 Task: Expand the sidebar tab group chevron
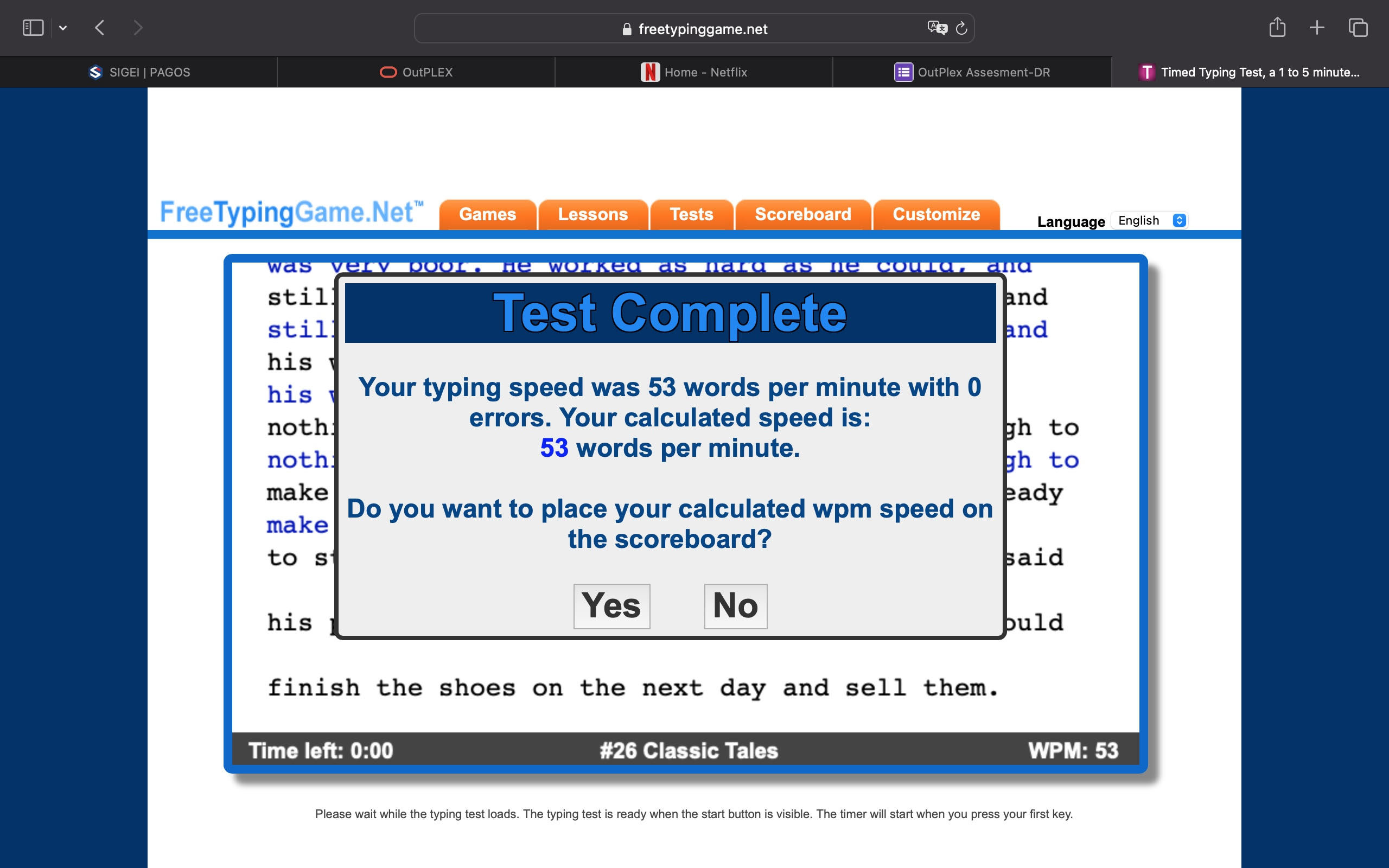[63, 28]
